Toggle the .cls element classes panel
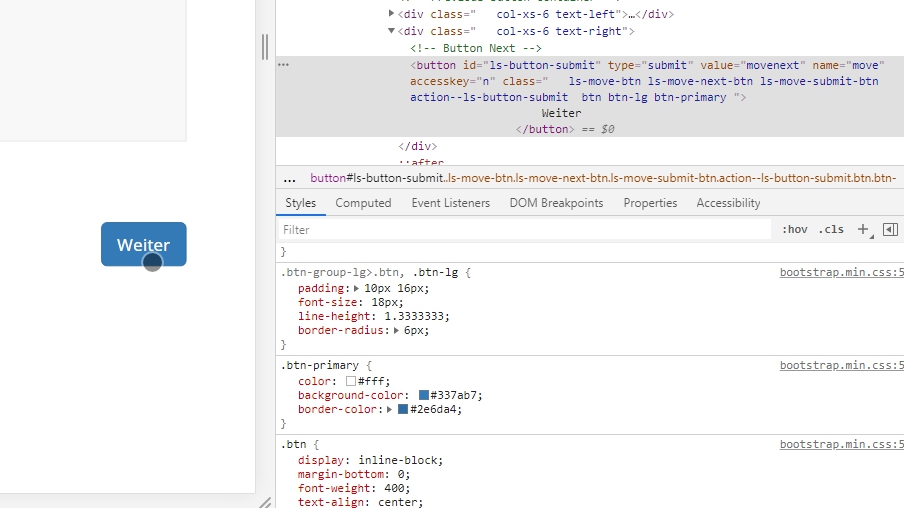The height and width of the screenshot is (508, 904). (831, 229)
